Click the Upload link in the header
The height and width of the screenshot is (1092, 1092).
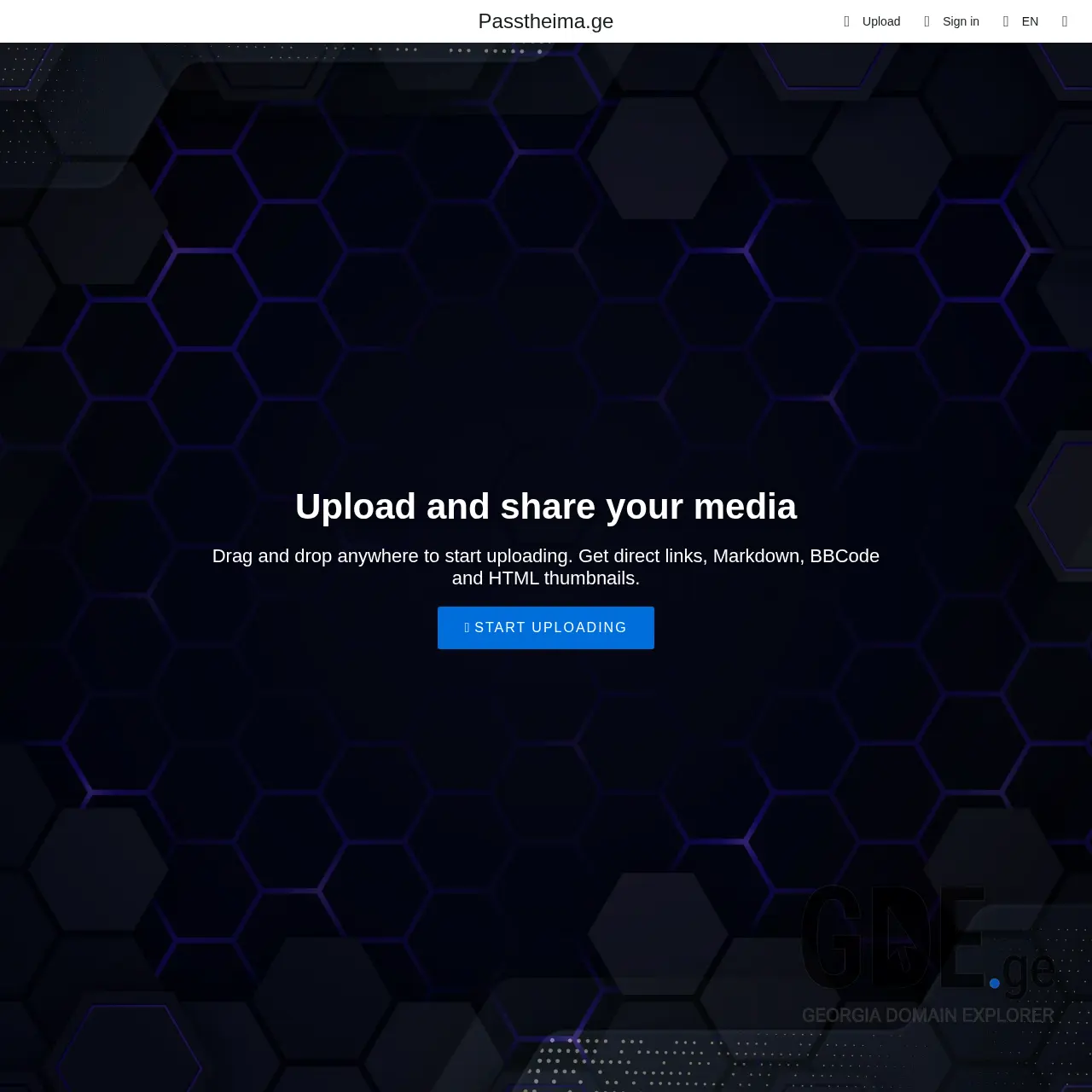click(x=880, y=21)
